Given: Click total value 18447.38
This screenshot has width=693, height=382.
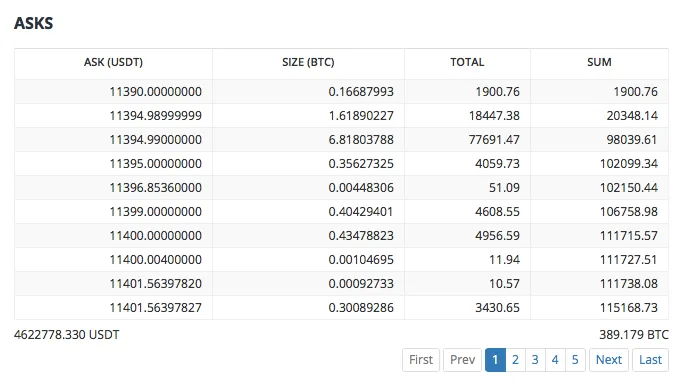Looking at the screenshot, I should coord(494,115).
